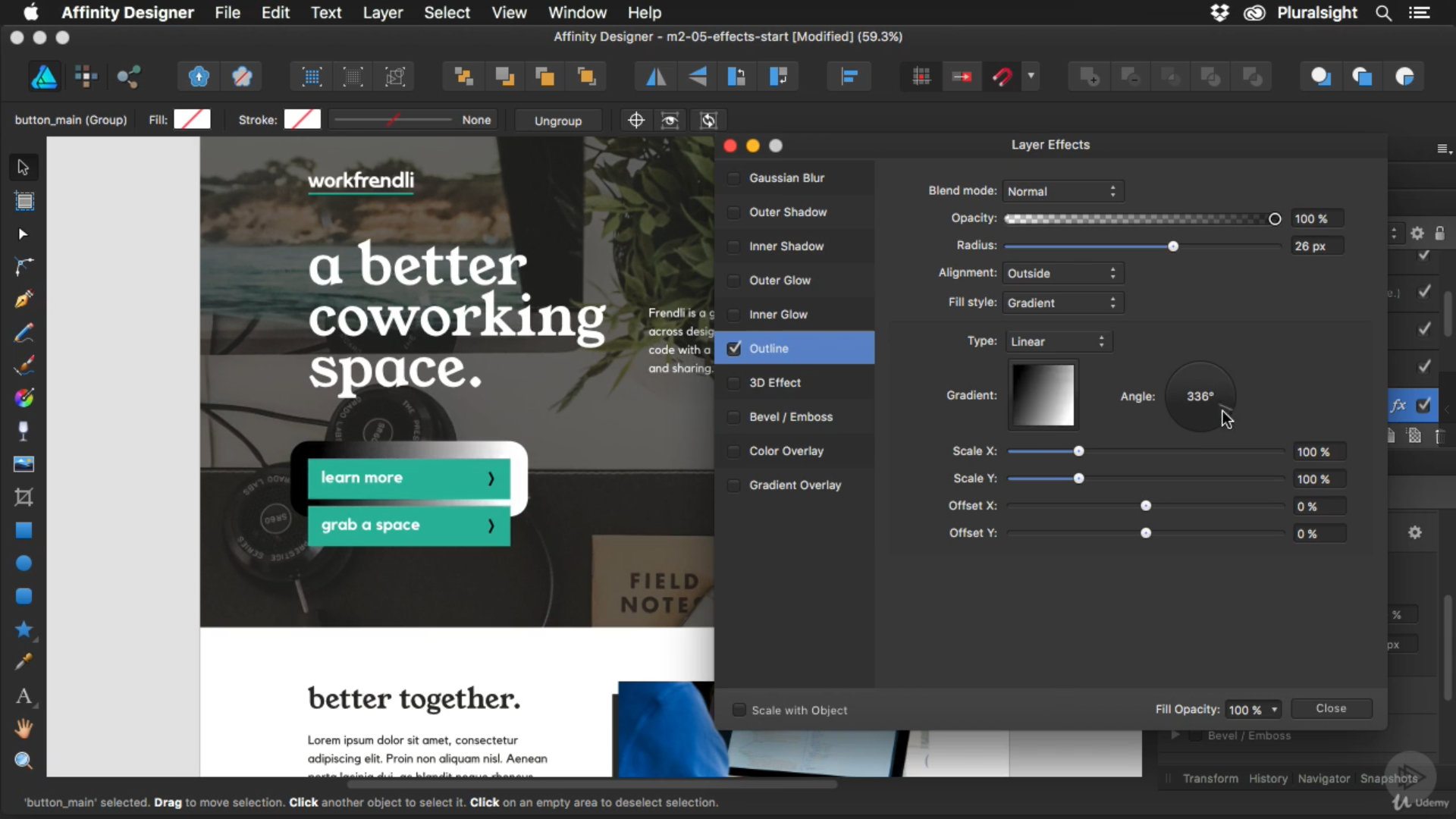Select Bevel / Emboss effect row
This screenshot has height=819, width=1456.
coord(795,417)
